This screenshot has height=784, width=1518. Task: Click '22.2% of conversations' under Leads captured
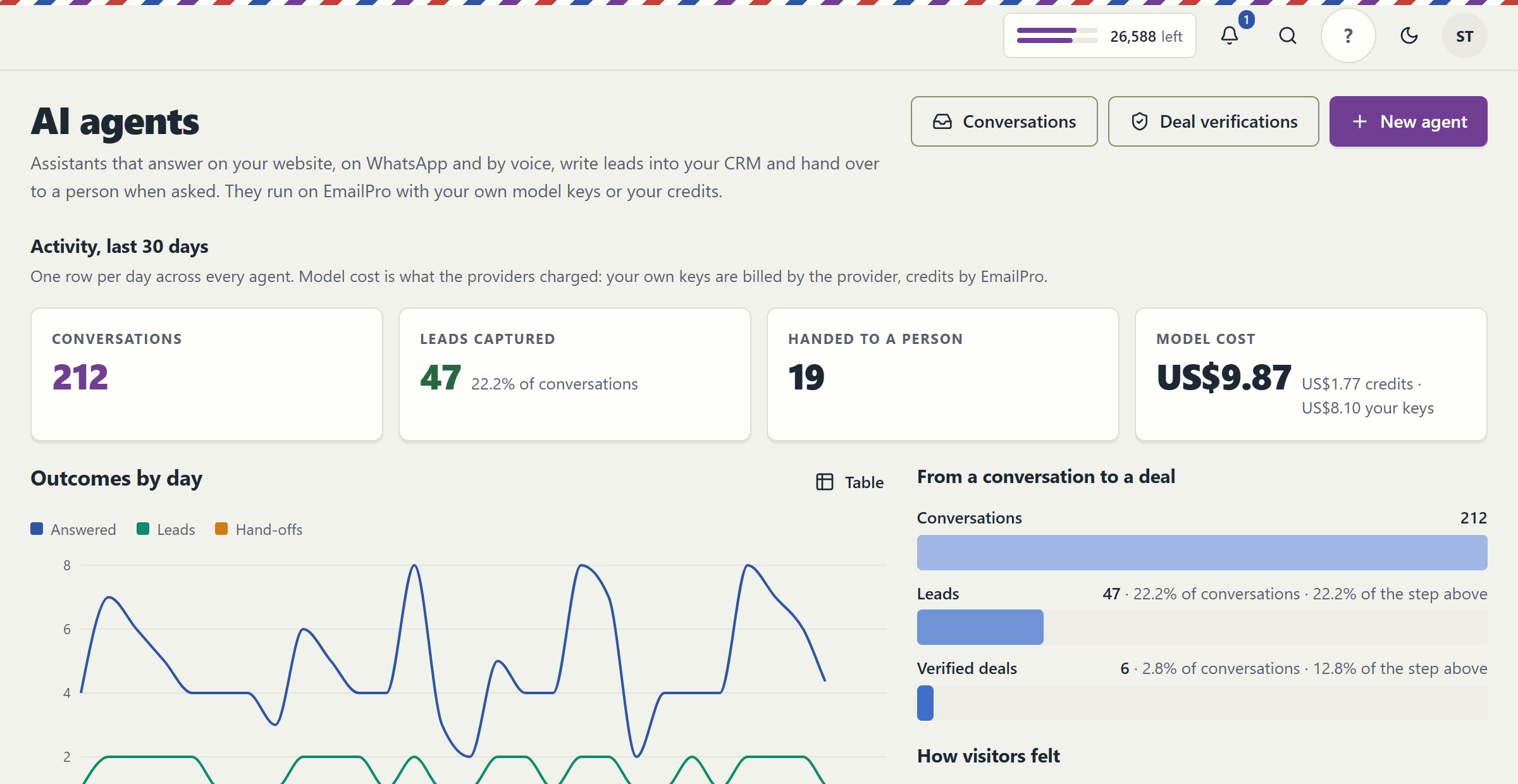pyautogui.click(x=554, y=384)
